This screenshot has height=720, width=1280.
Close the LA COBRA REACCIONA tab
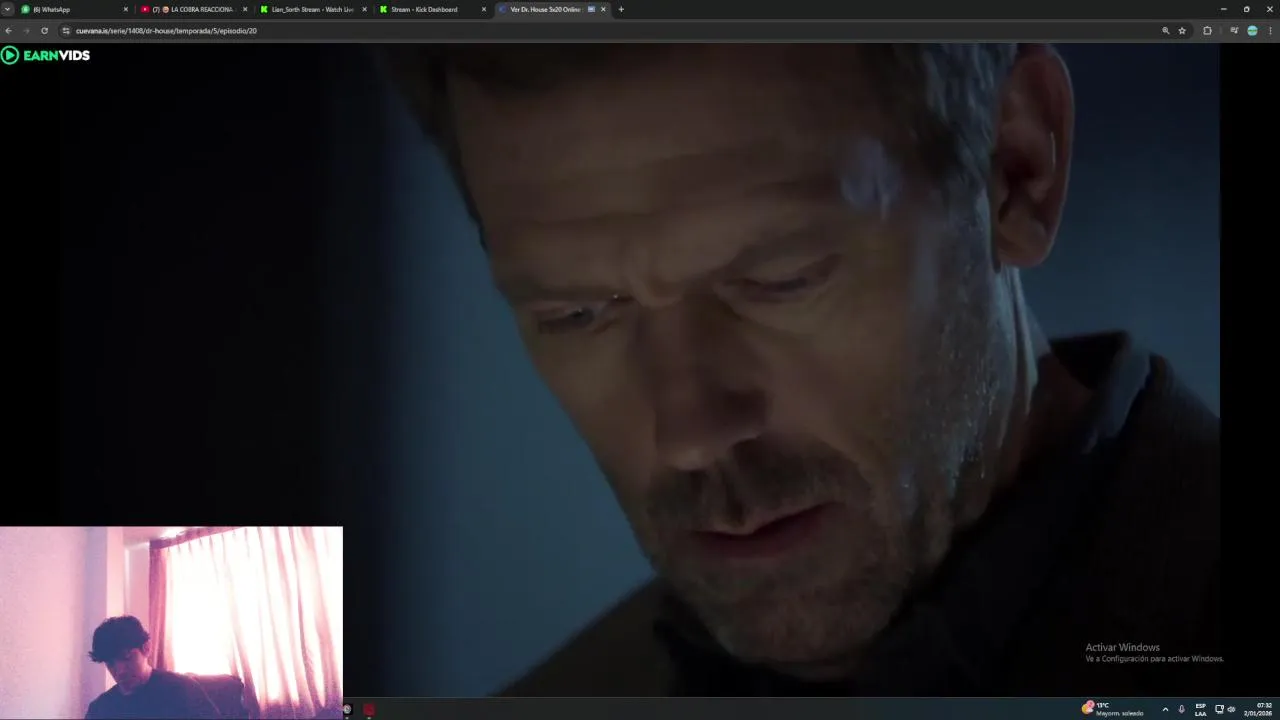(245, 9)
